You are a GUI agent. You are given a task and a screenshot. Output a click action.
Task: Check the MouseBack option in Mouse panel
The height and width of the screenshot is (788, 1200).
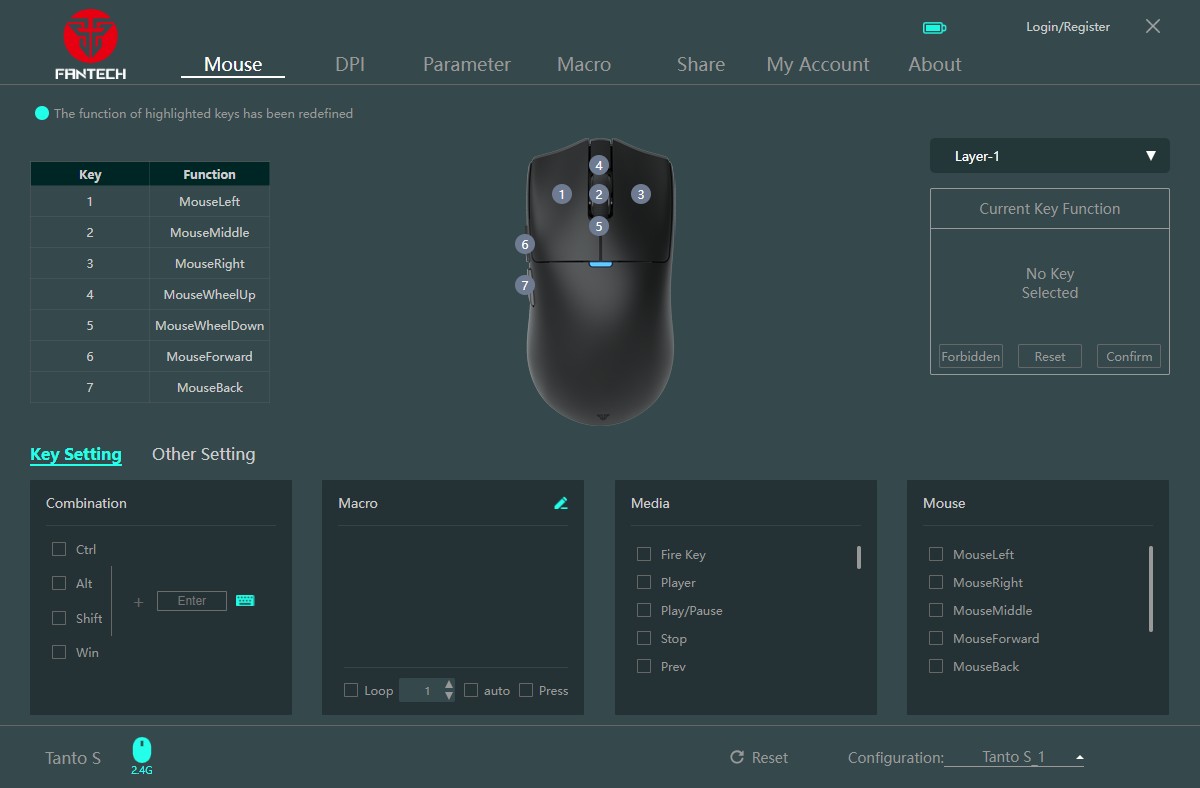click(936, 666)
